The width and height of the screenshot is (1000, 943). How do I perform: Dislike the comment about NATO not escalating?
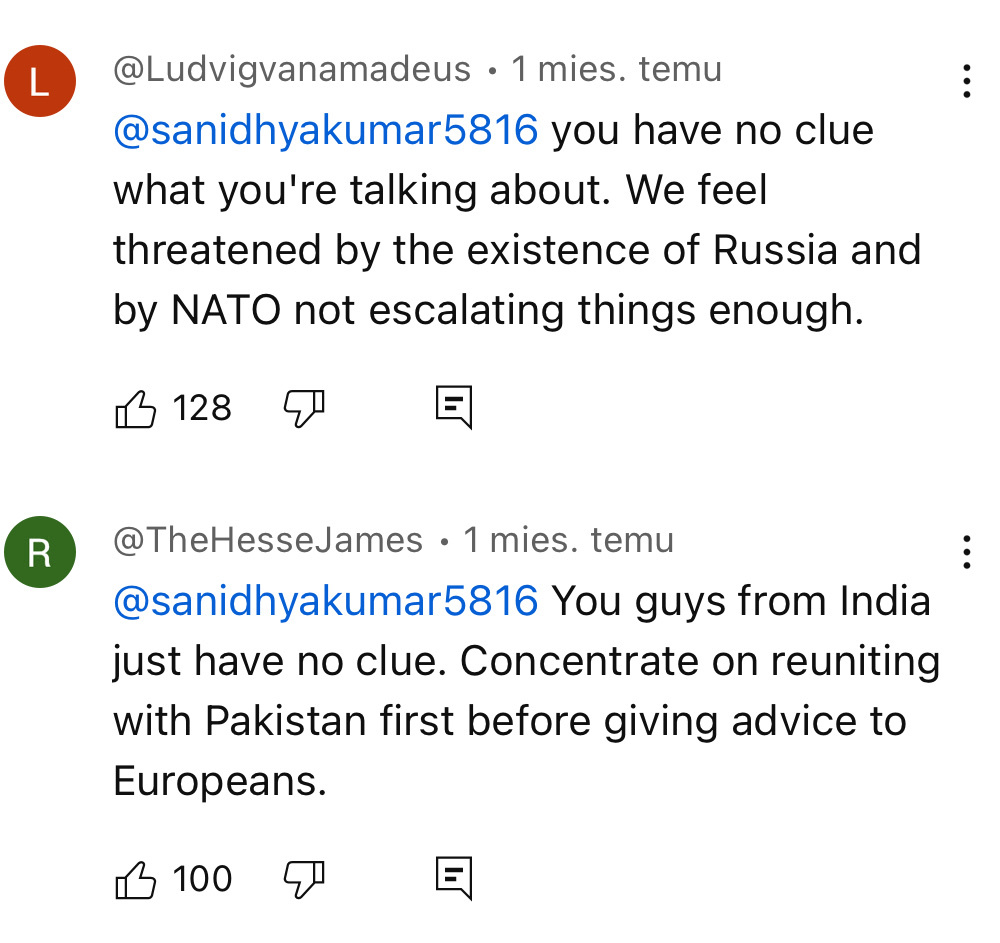304,408
